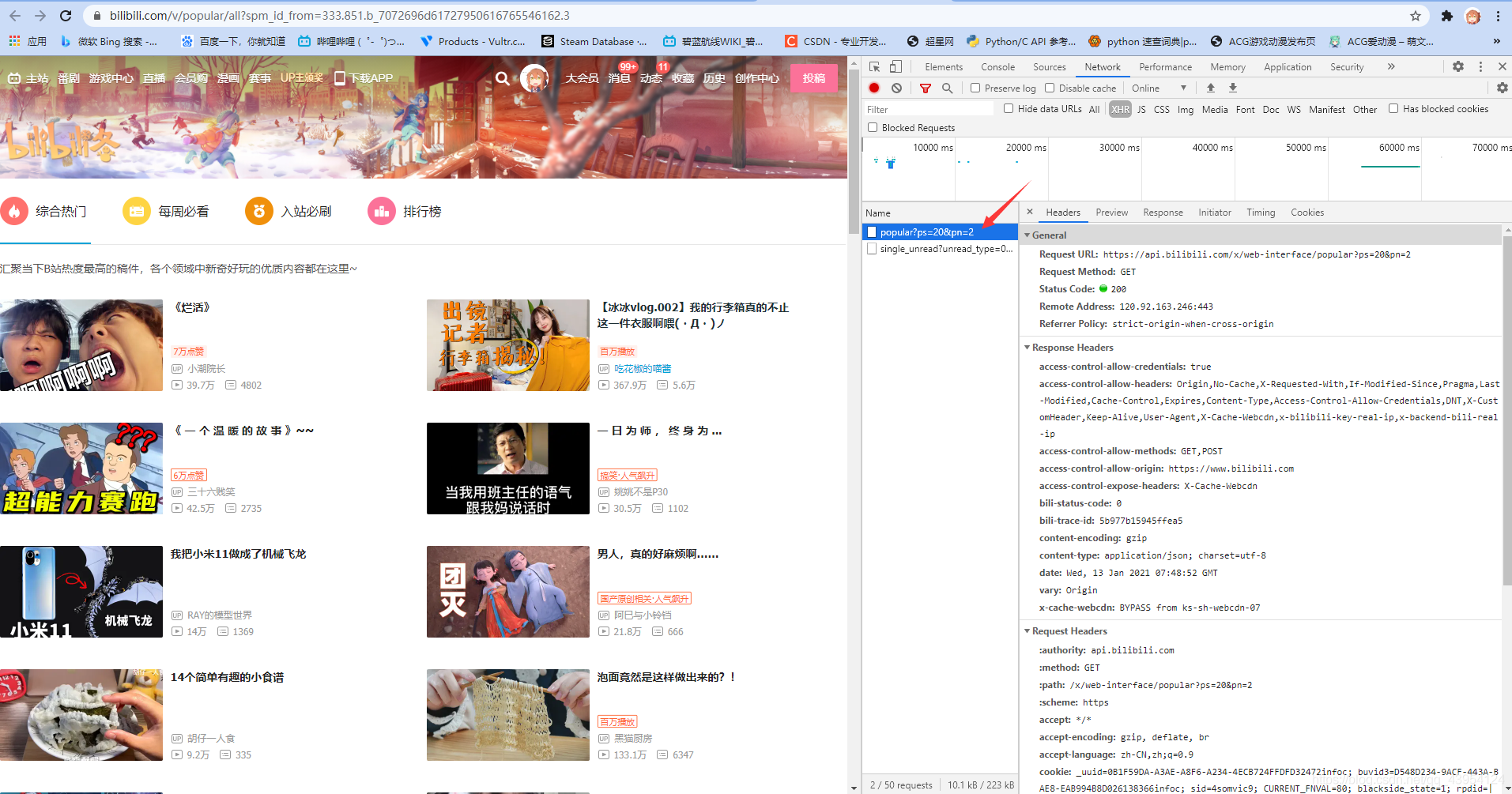Tick the Blocked Requests checkbox
The height and width of the screenshot is (794, 1512).
(x=873, y=127)
